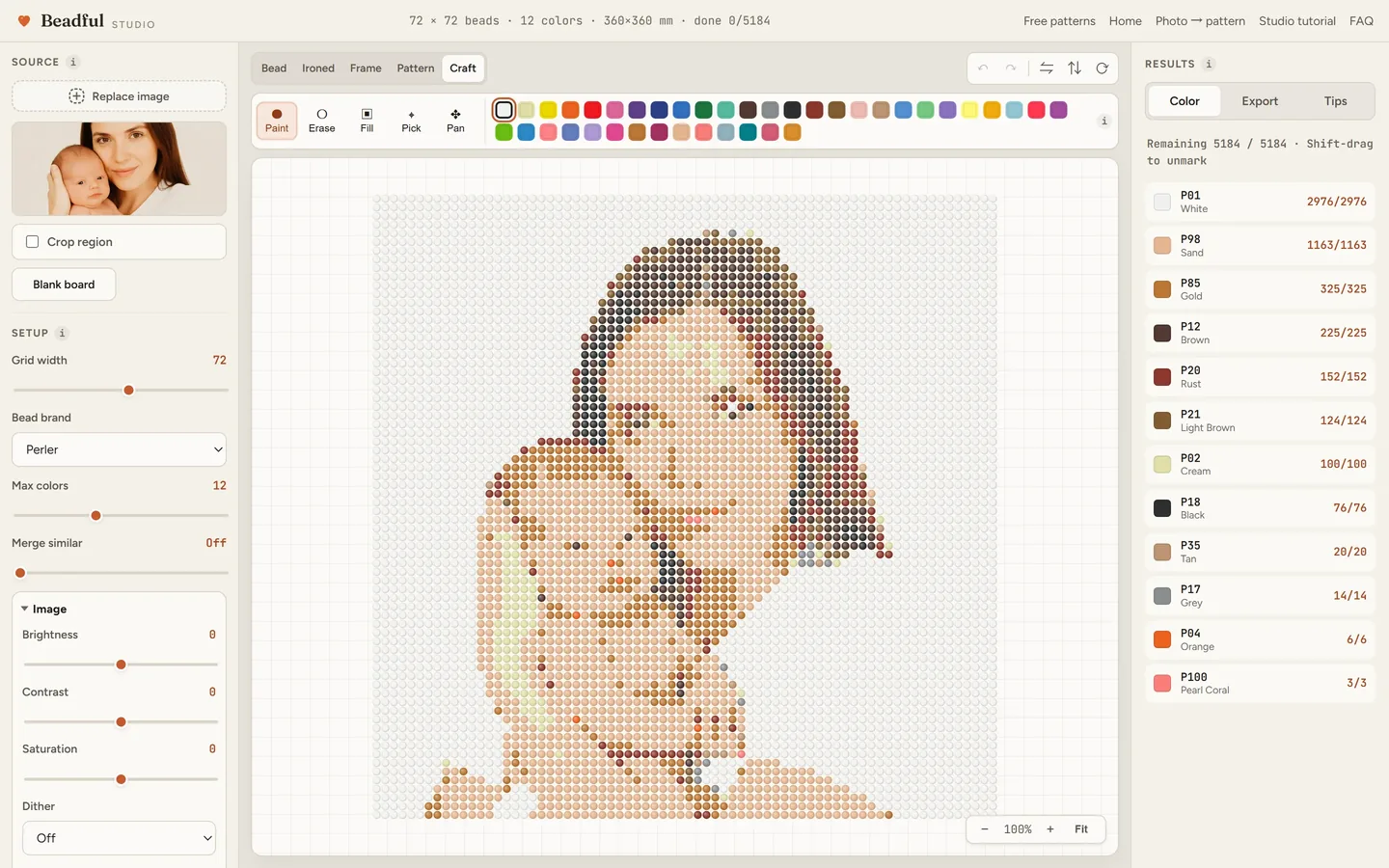
Task: Select the Erase tool
Action: (x=322, y=121)
